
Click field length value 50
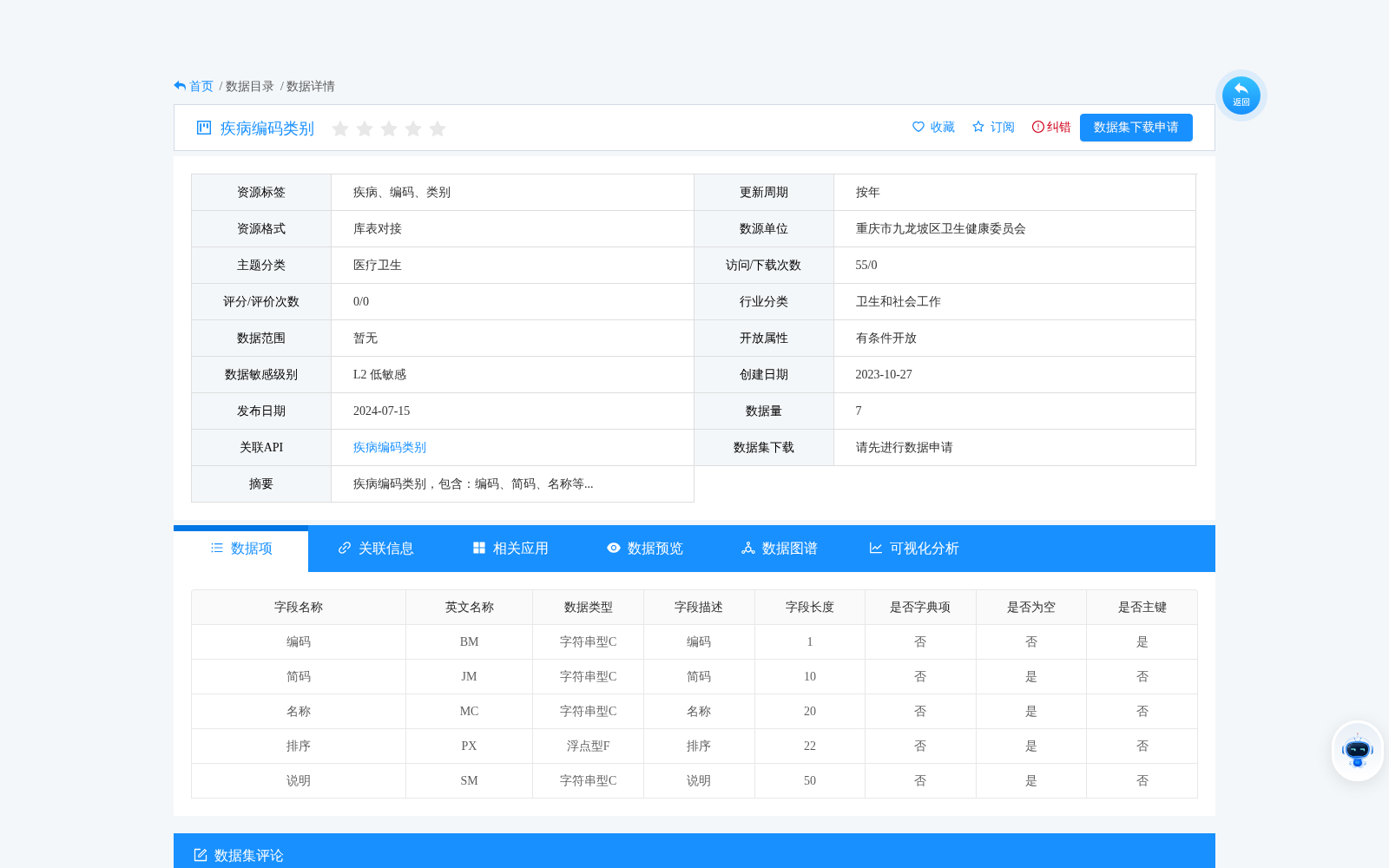810,780
